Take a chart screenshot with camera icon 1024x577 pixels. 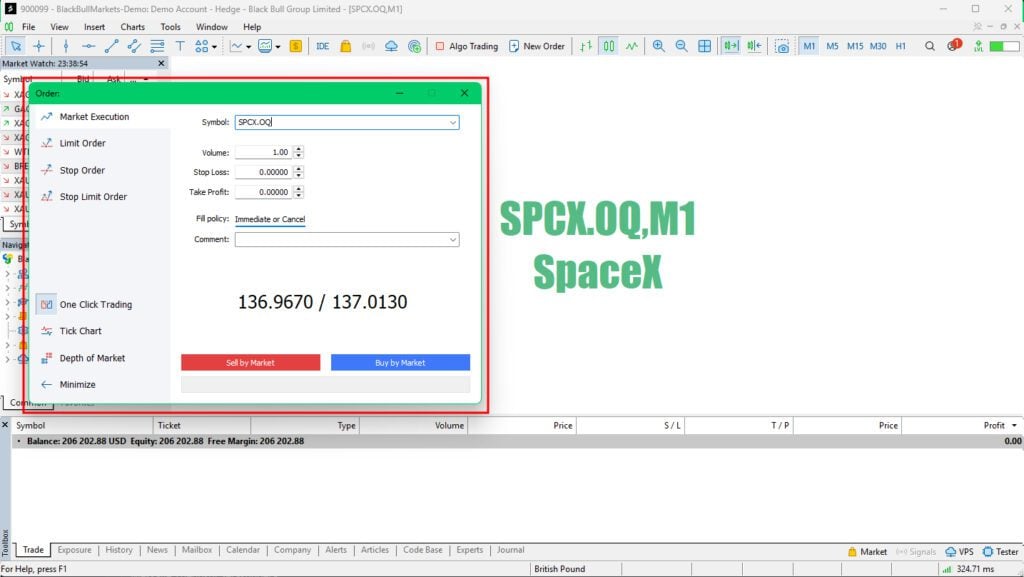[x=782, y=46]
